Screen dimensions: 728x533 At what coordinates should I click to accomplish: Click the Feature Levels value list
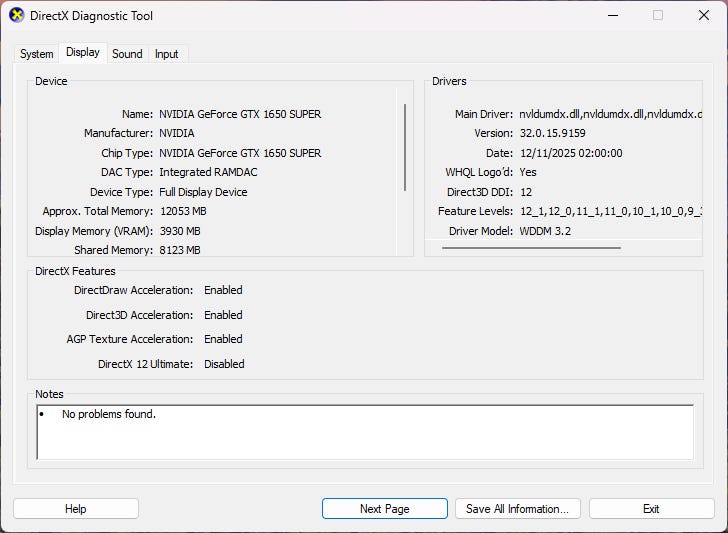pyautogui.click(x=611, y=211)
